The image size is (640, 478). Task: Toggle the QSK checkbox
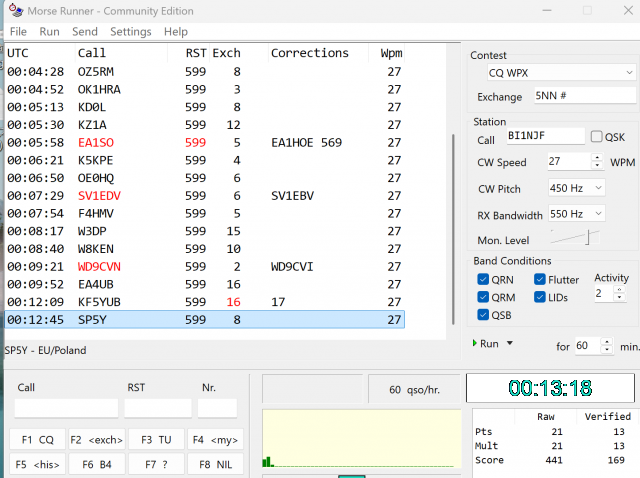(596, 136)
